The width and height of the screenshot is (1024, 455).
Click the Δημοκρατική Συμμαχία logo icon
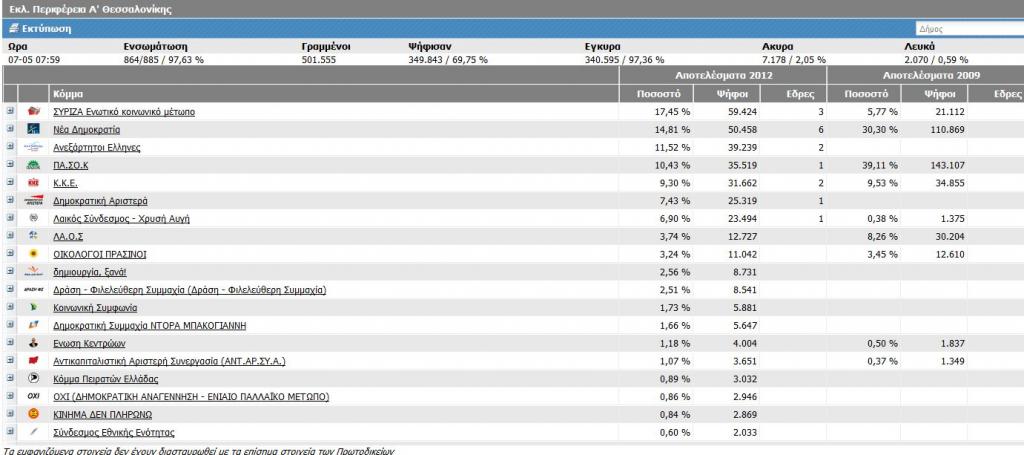pyautogui.click(x=34, y=325)
